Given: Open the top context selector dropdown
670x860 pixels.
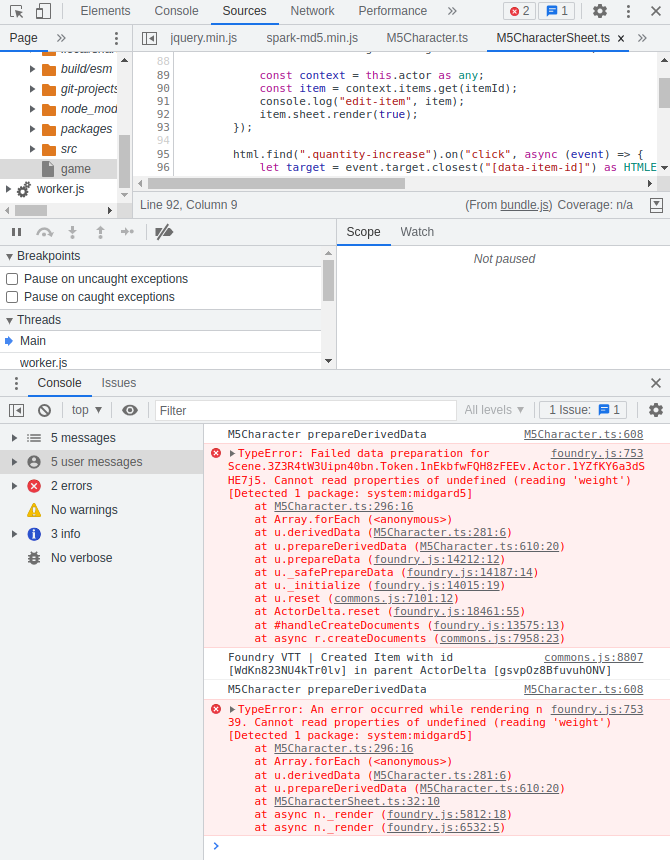Looking at the screenshot, I should click(x=87, y=410).
